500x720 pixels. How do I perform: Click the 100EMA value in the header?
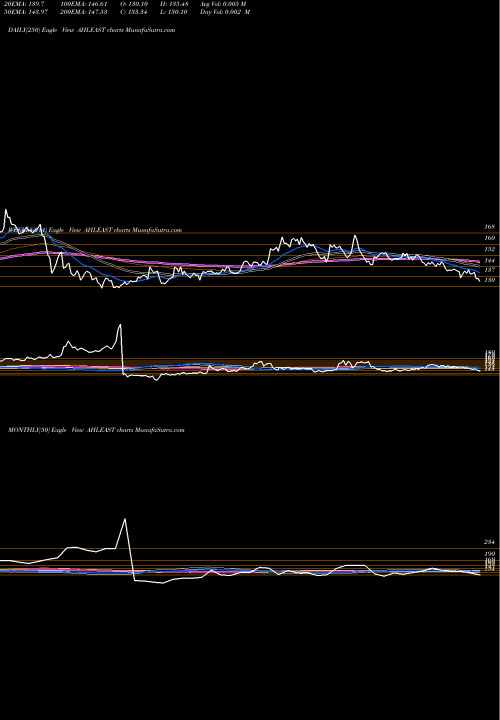pyautogui.click(x=86, y=4)
